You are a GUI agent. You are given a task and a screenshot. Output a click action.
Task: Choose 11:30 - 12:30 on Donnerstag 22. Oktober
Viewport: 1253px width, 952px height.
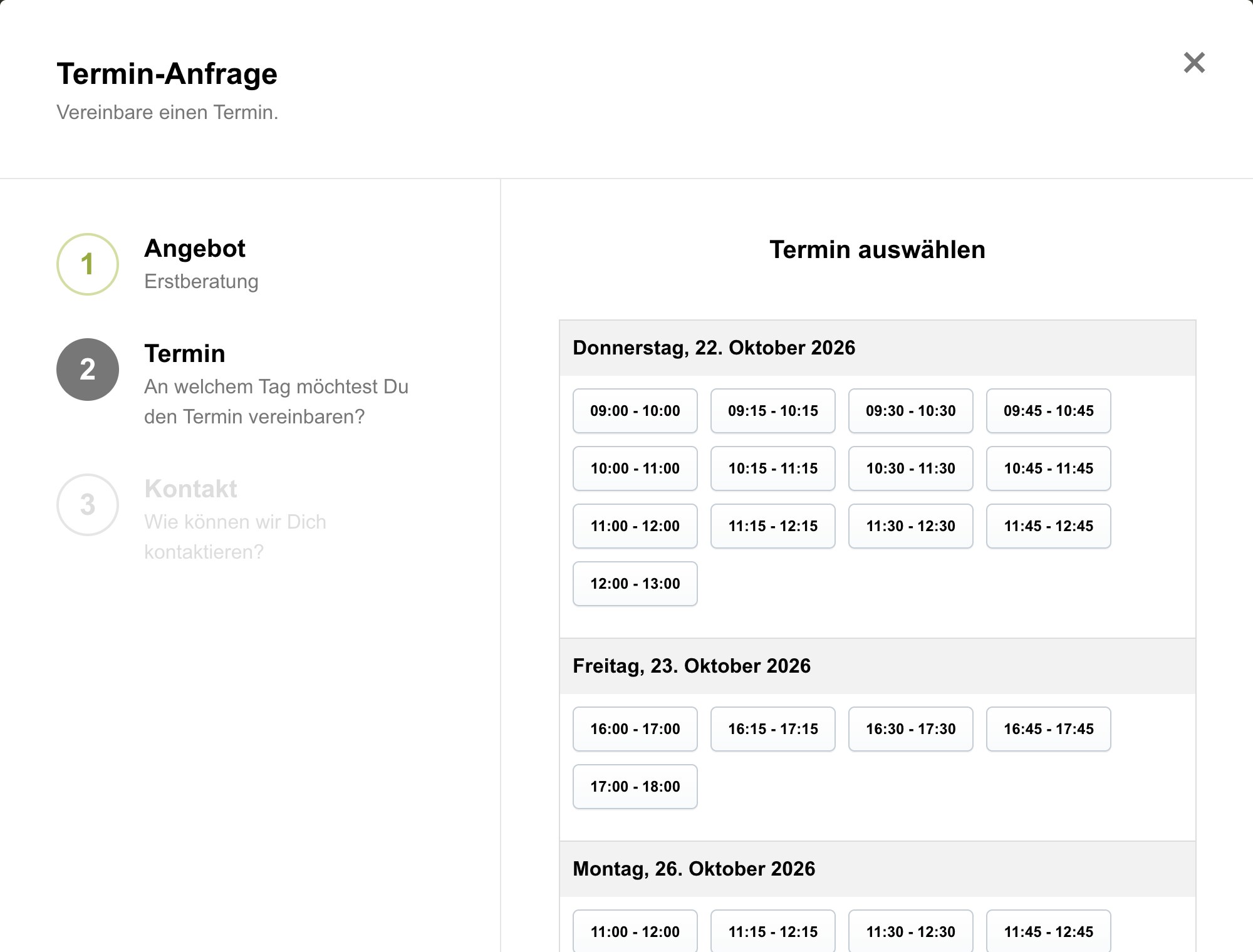click(911, 526)
